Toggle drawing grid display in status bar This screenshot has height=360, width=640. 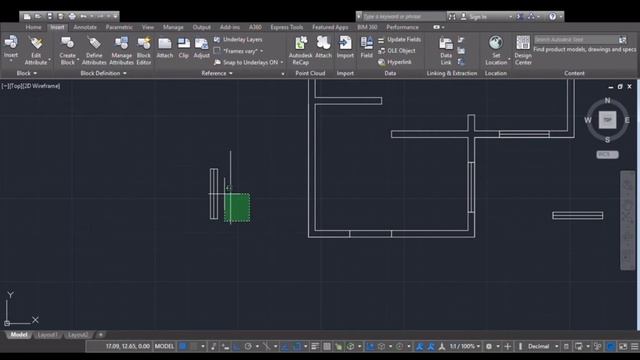click(183, 347)
